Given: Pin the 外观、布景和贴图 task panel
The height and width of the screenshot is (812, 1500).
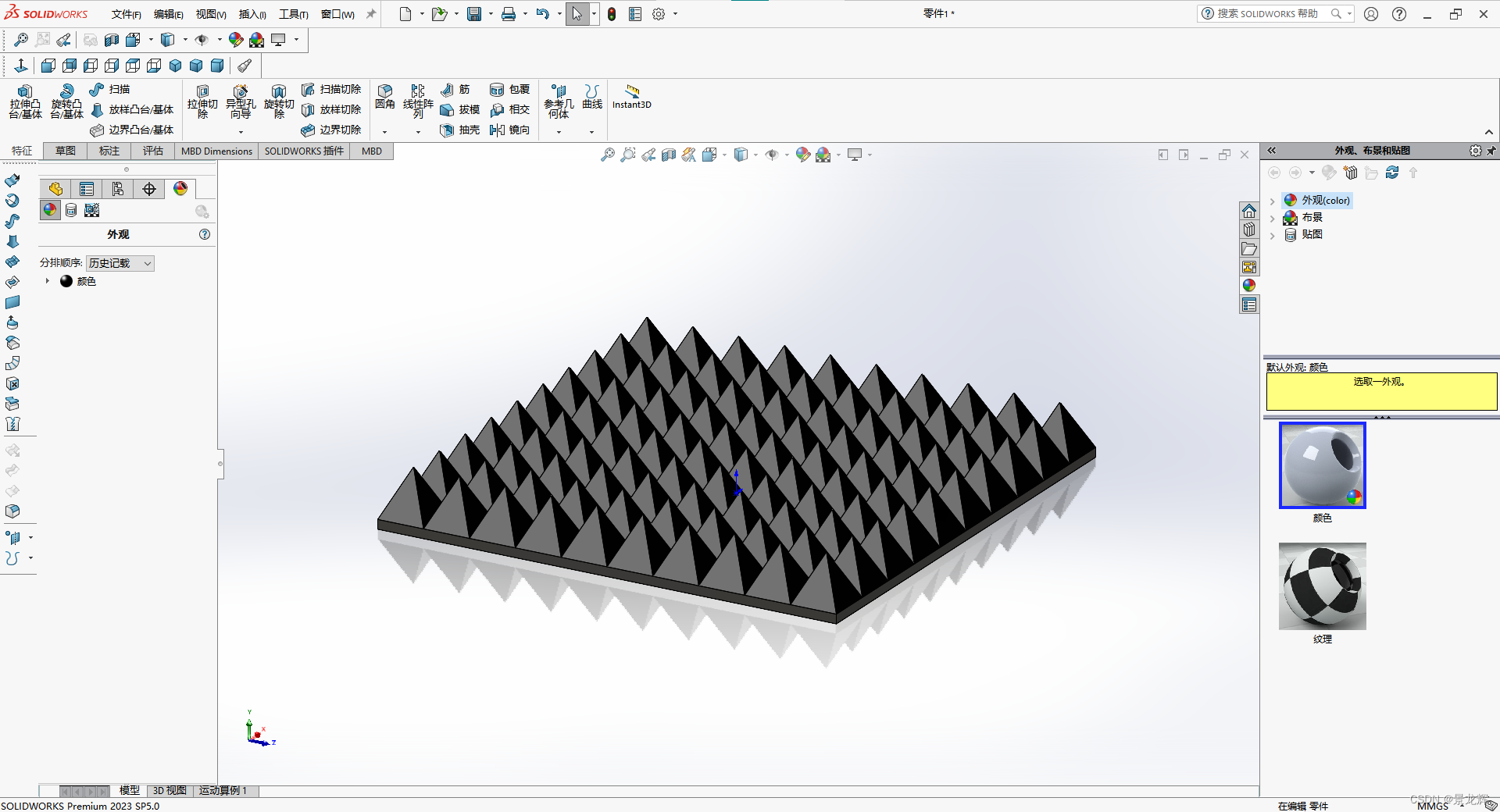Looking at the screenshot, I should click(1492, 151).
